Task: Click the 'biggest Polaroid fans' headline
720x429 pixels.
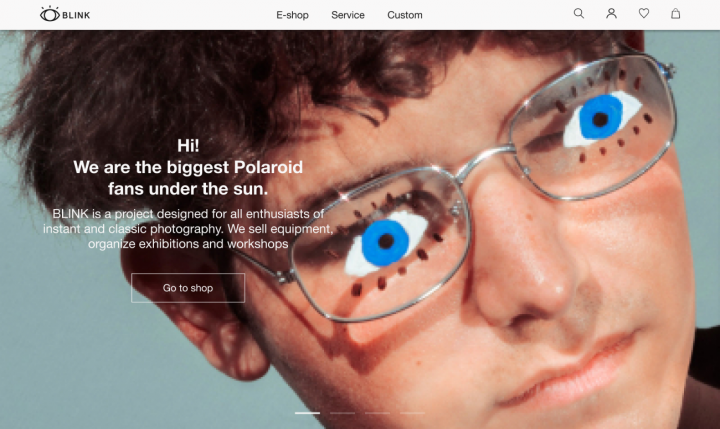Action: (x=188, y=178)
